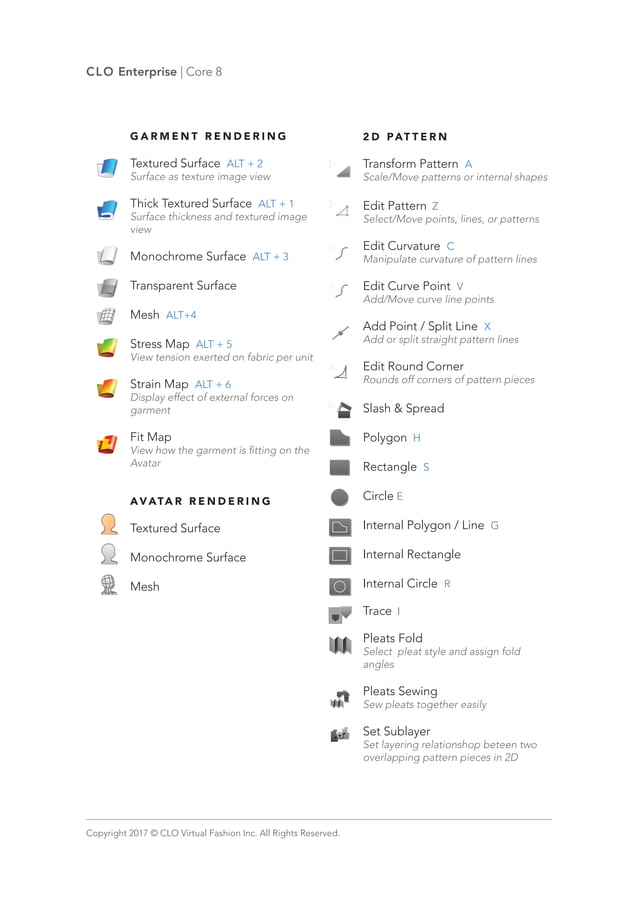Select the Thick Textured Surface icon

(107, 209)
